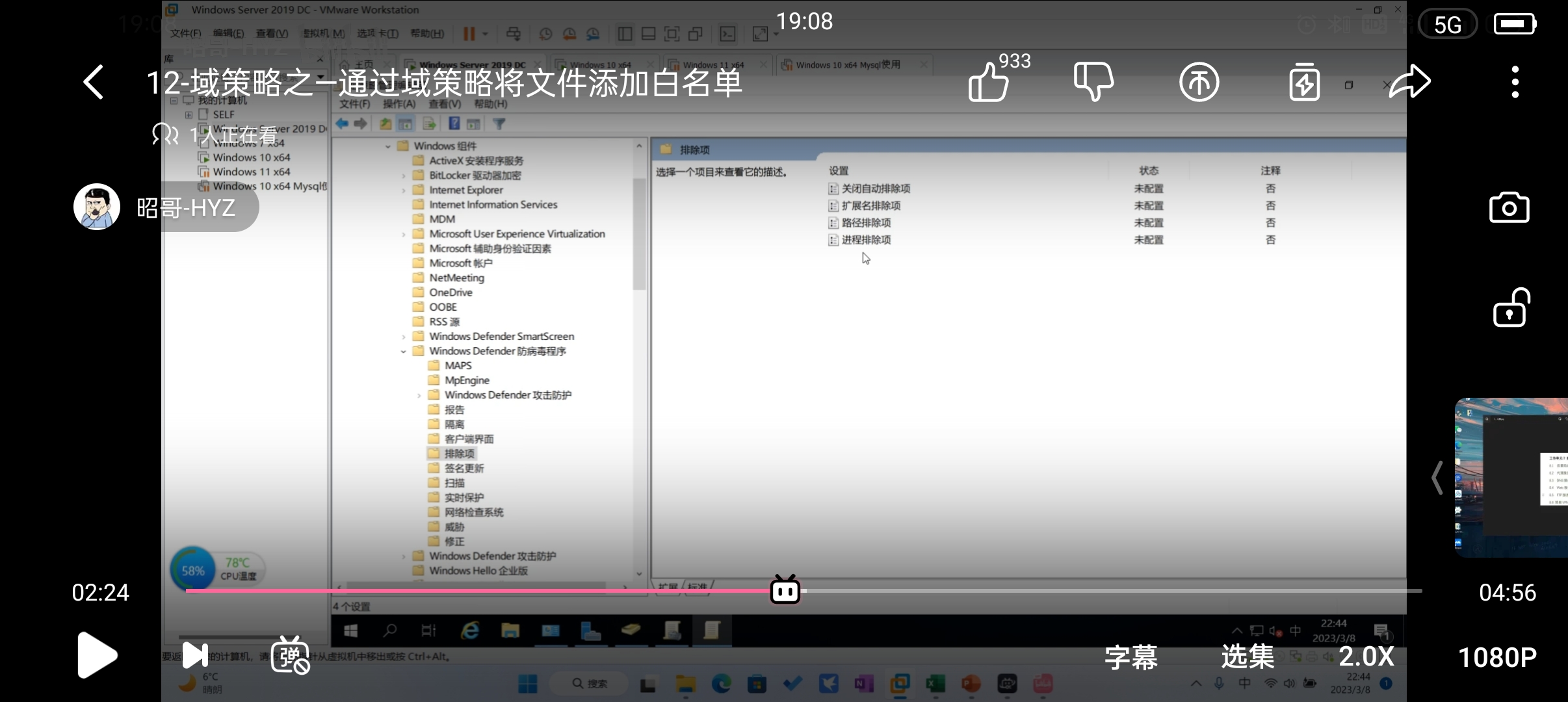Tap the thumbs-down dislike icon
The height and width of the screenshot is (702, 1568).
coord(1093,81)
